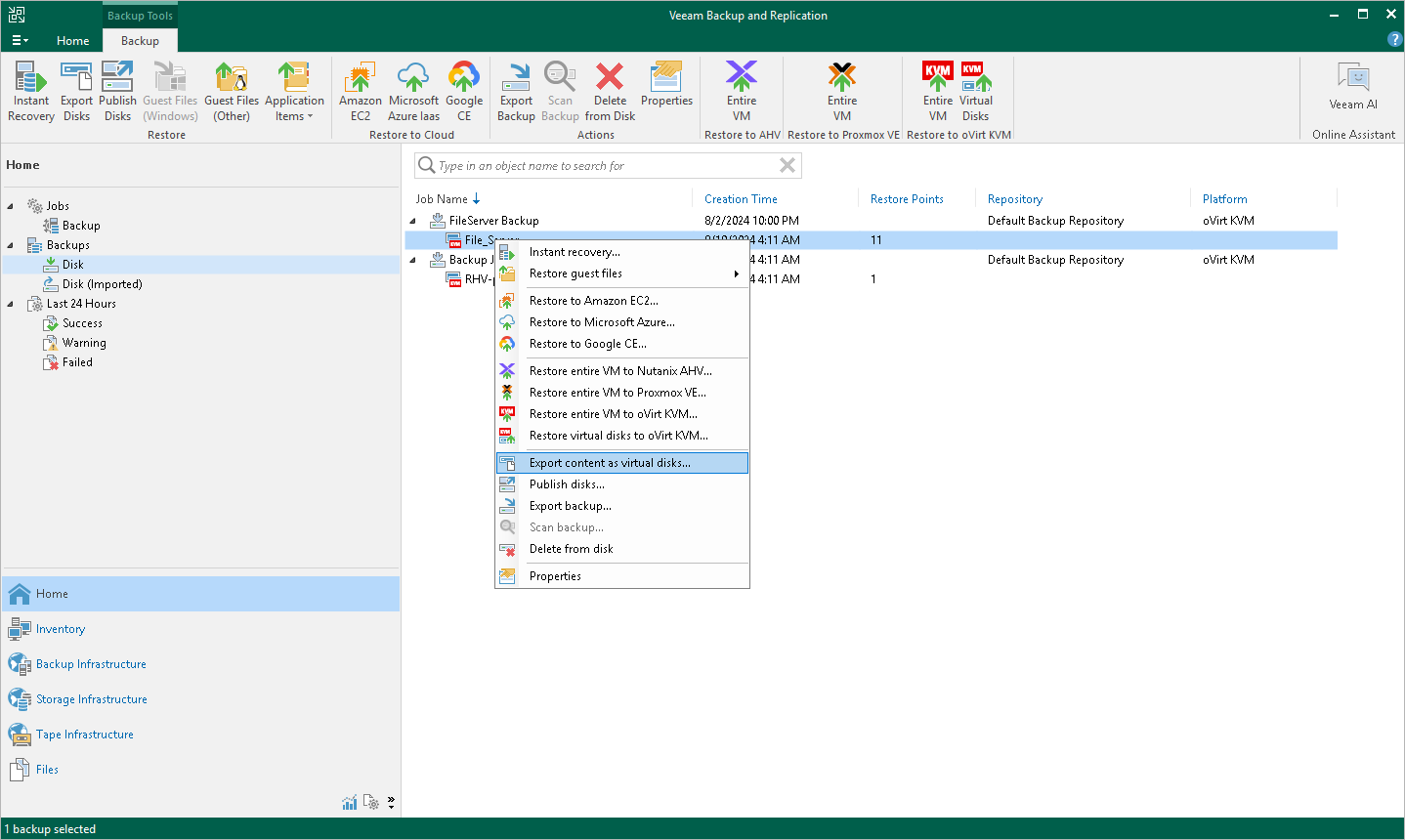Open the Home navigation view
The image size is (1405, 840).
(x=201, y=594)
